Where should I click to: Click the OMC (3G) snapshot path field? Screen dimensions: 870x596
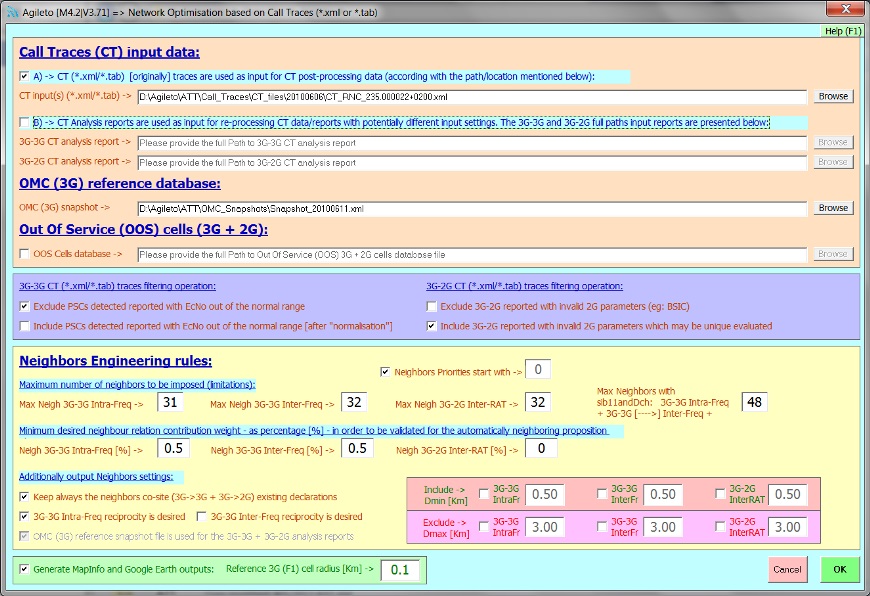(472, 208)
